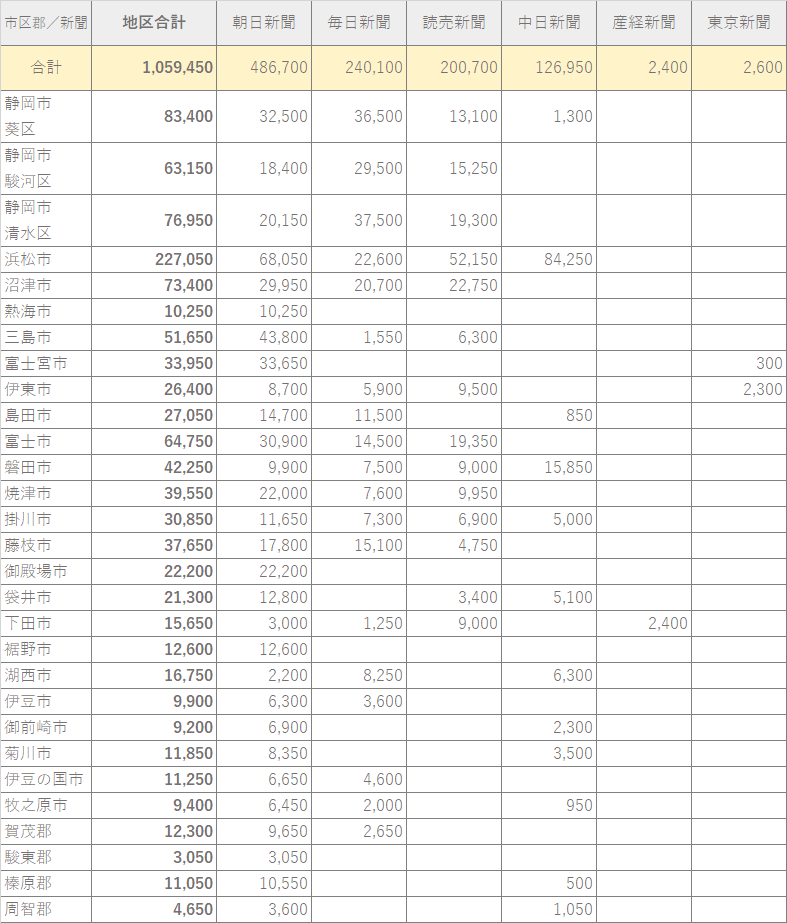The width and height of the screenshot is (787, 923).
Task: Click the 毎日新聞 column header
Action: click(x=359, y=23)
